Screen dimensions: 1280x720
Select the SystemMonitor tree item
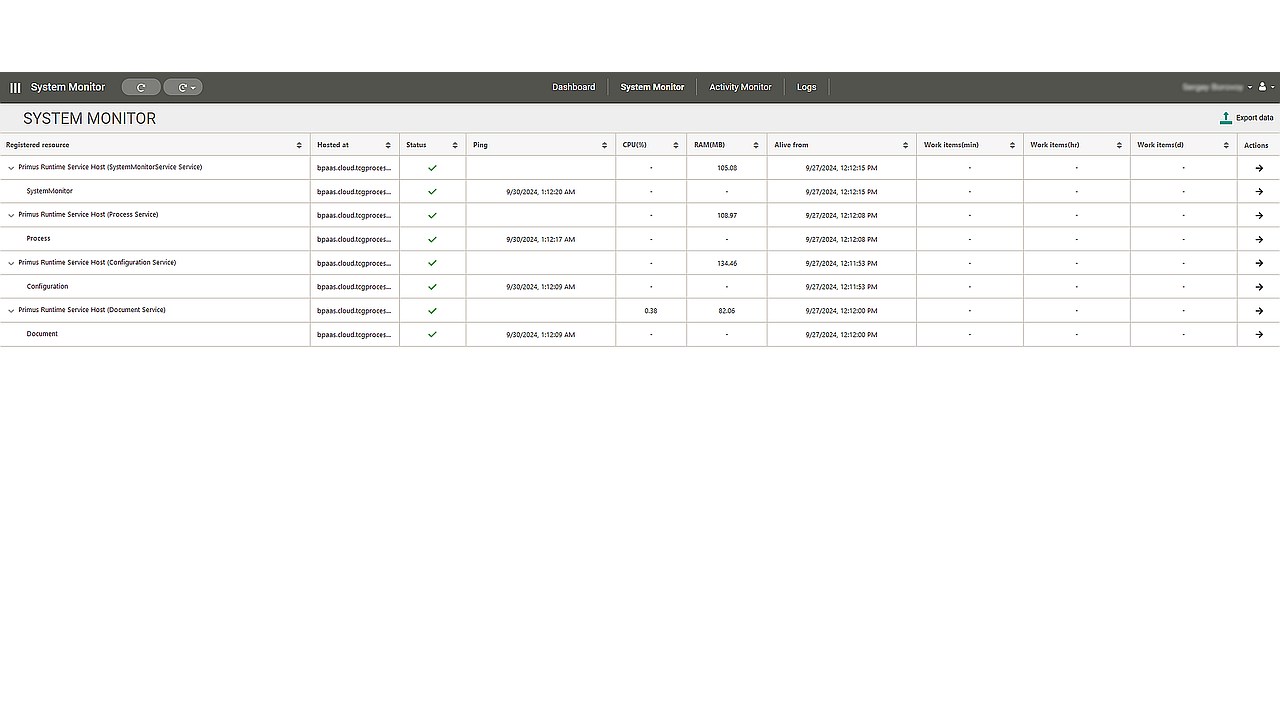pyautogui.click(x=49, y=191)
